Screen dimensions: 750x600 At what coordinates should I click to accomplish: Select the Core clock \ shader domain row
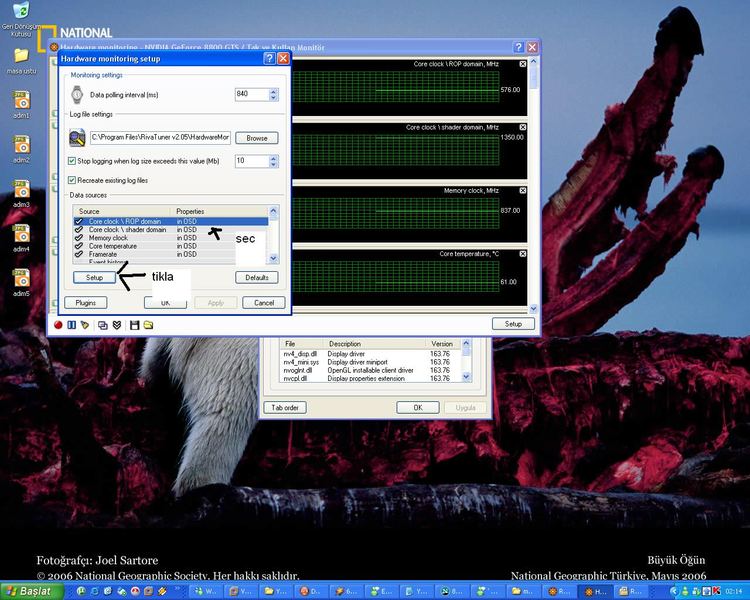pos(171,229)
